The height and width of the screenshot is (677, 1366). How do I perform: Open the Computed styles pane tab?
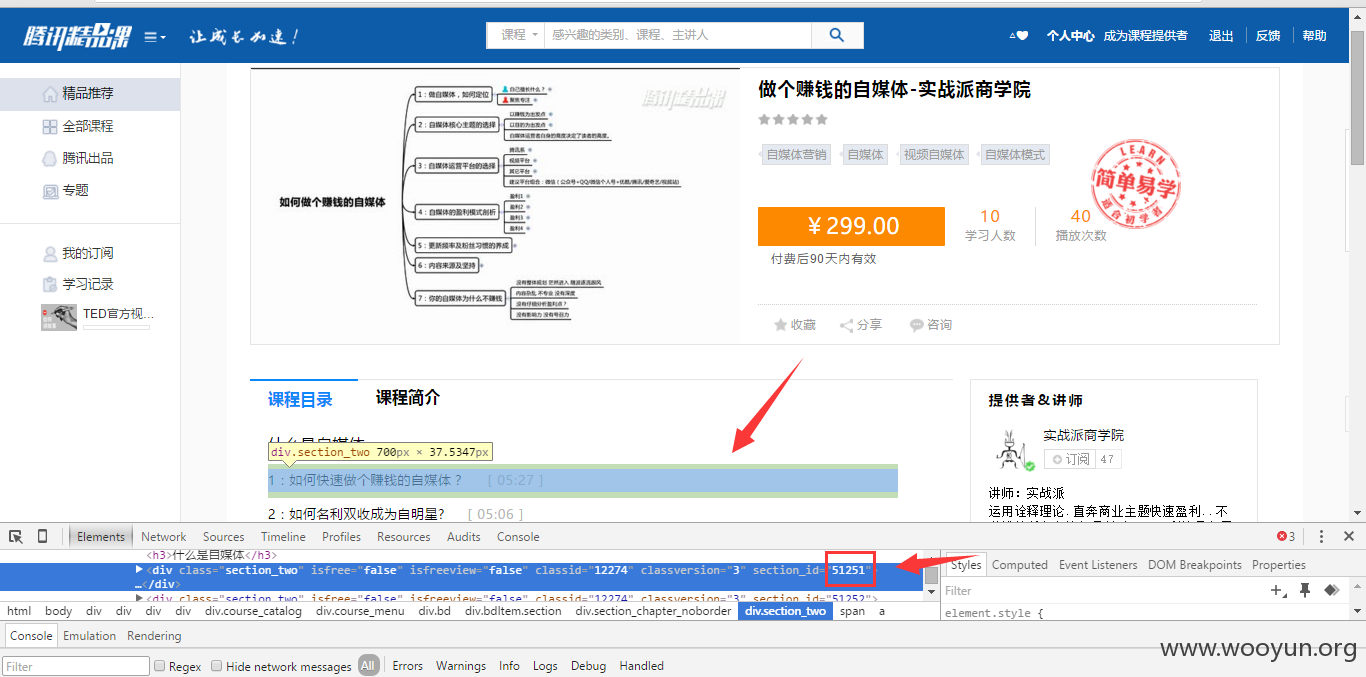pyautogui.click(x=1020, y=565)
